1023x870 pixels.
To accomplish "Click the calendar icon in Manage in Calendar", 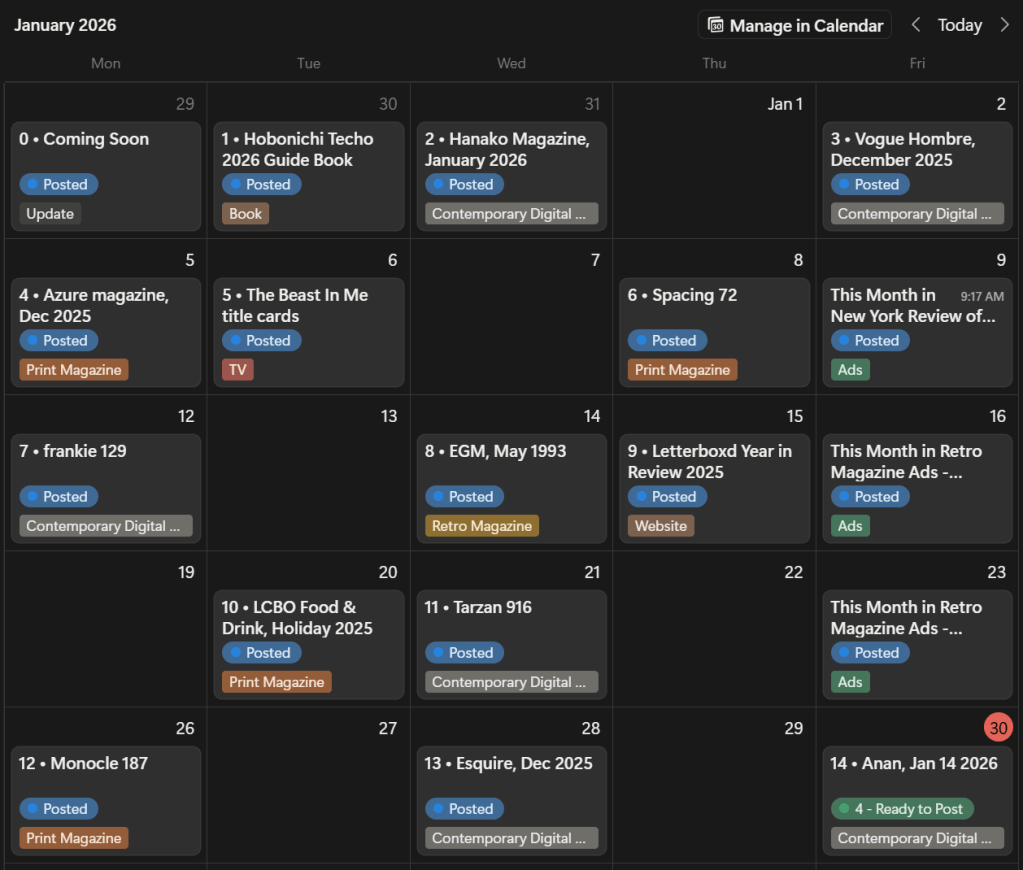I will pyautogui.click(x=716, y=25).
